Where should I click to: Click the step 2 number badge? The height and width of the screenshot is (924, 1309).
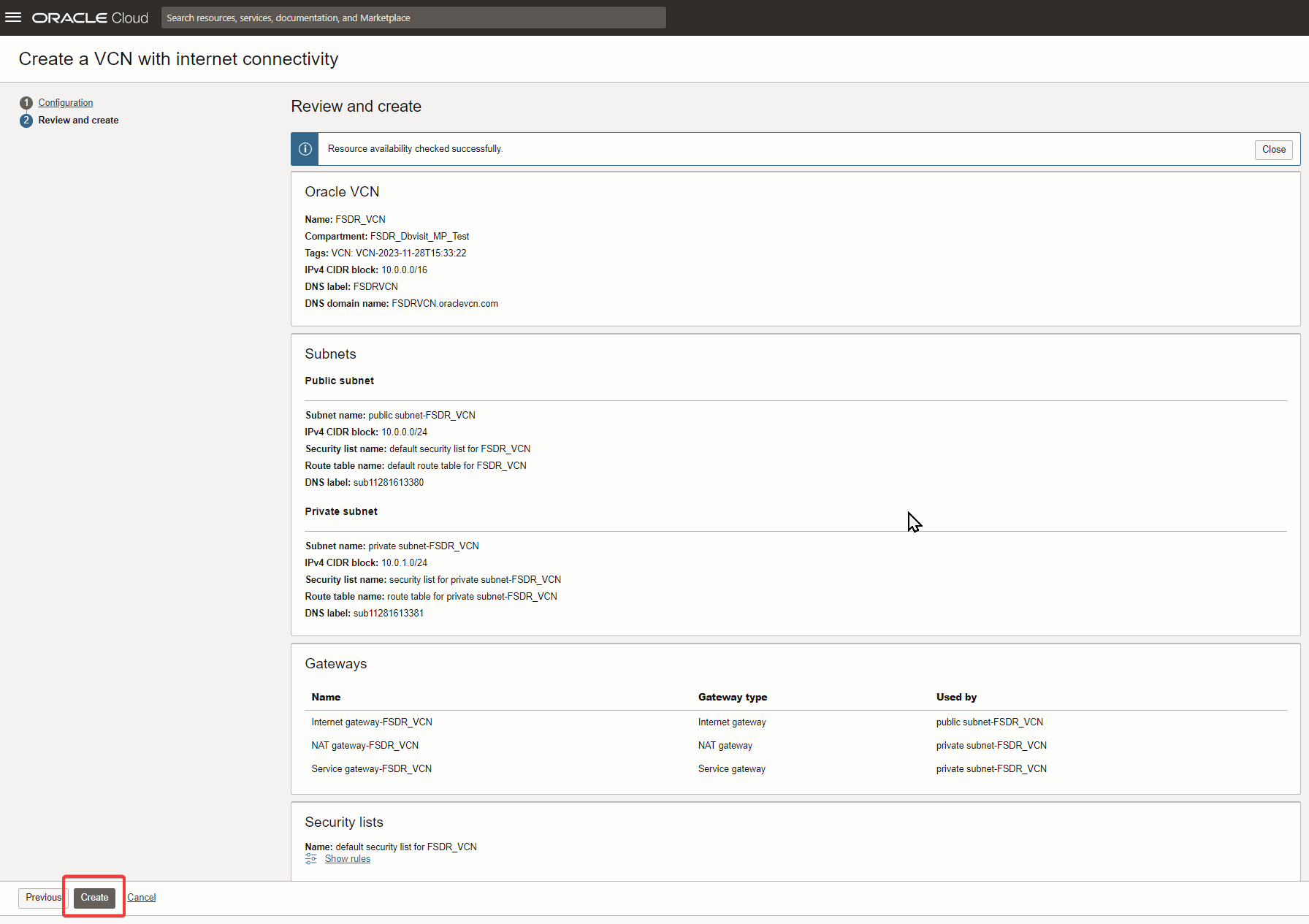click(x=26, y=121)
